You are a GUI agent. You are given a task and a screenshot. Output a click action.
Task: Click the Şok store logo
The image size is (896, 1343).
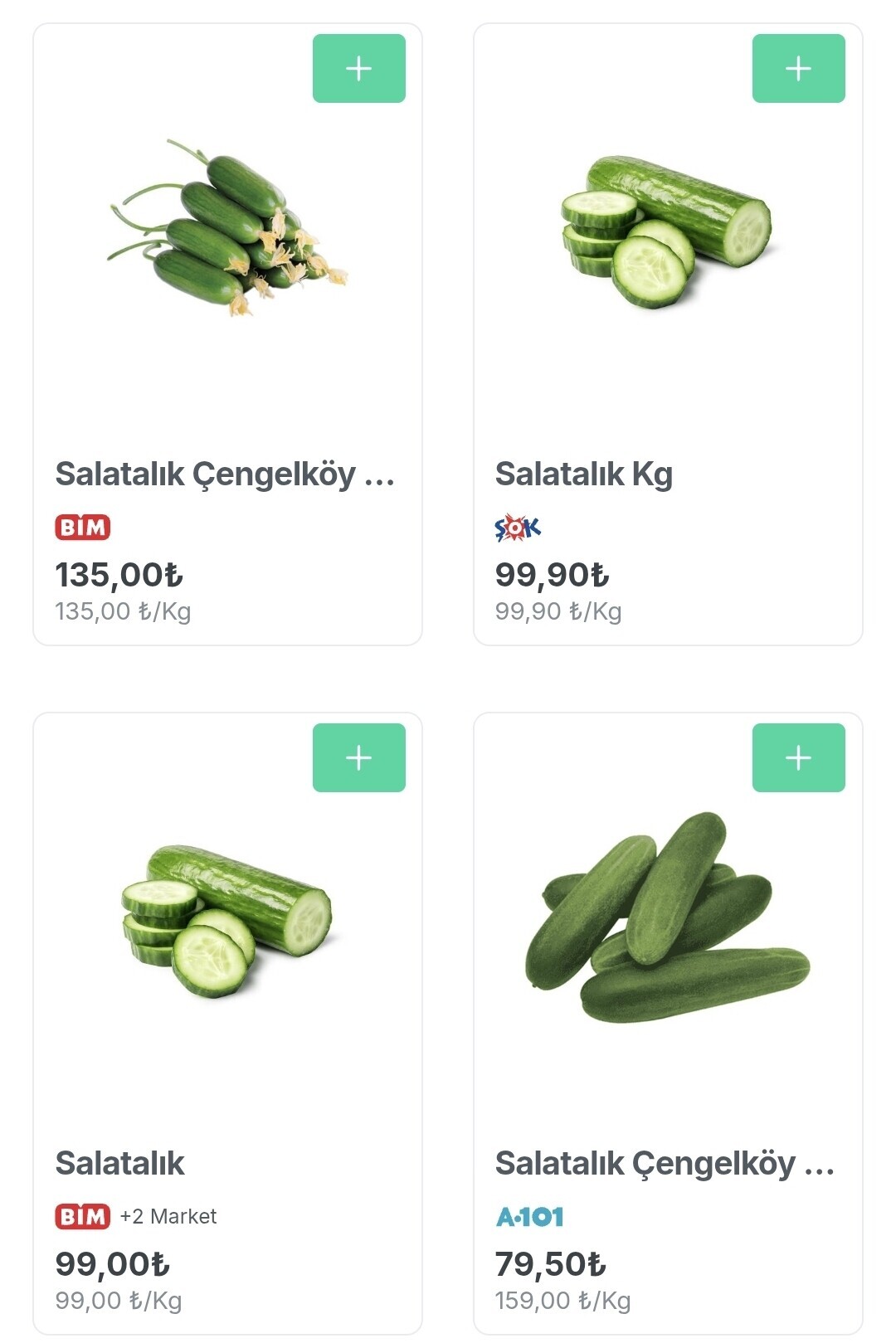point(518,528)
